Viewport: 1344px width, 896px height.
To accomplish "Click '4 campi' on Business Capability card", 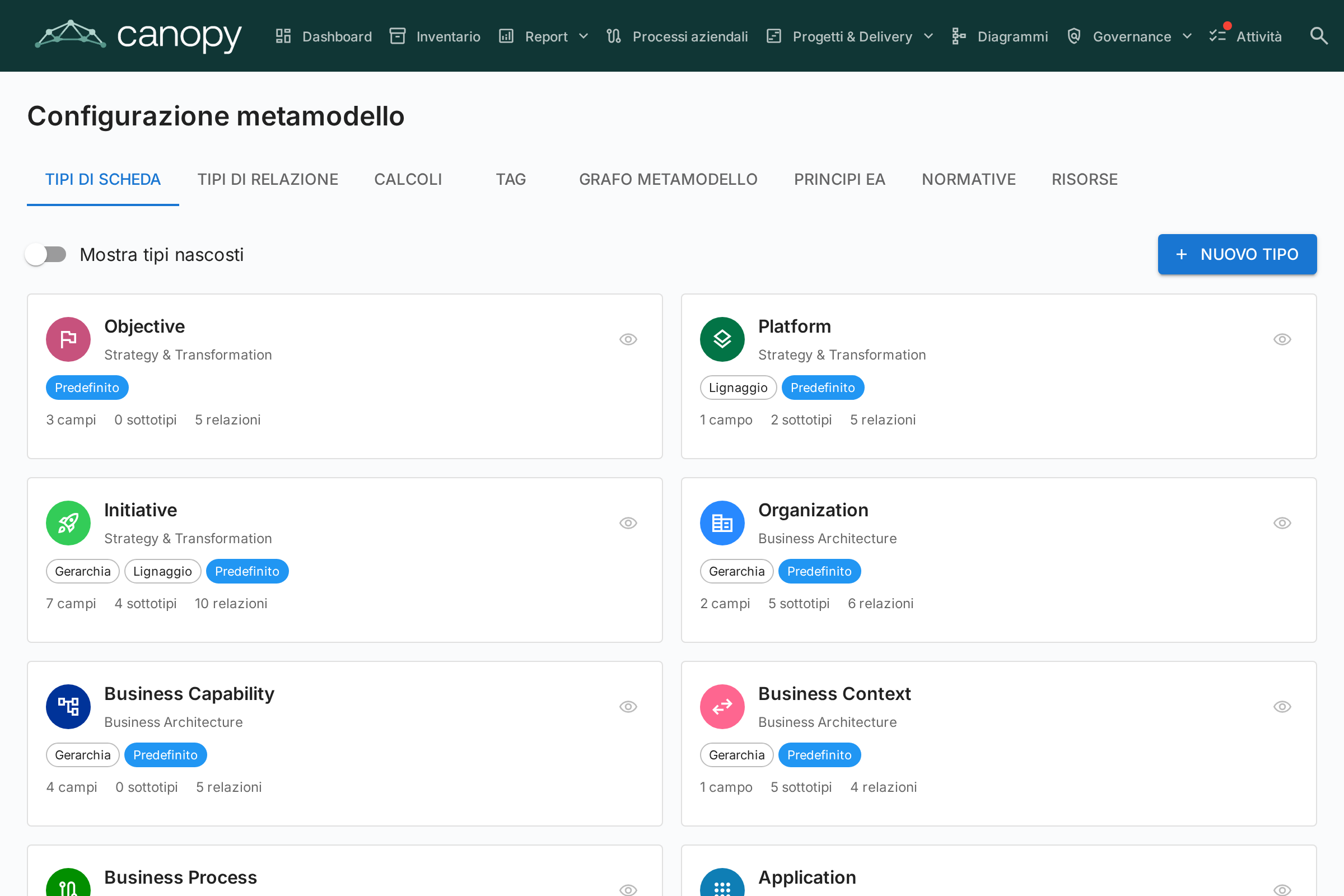I will tap(72, 787).
